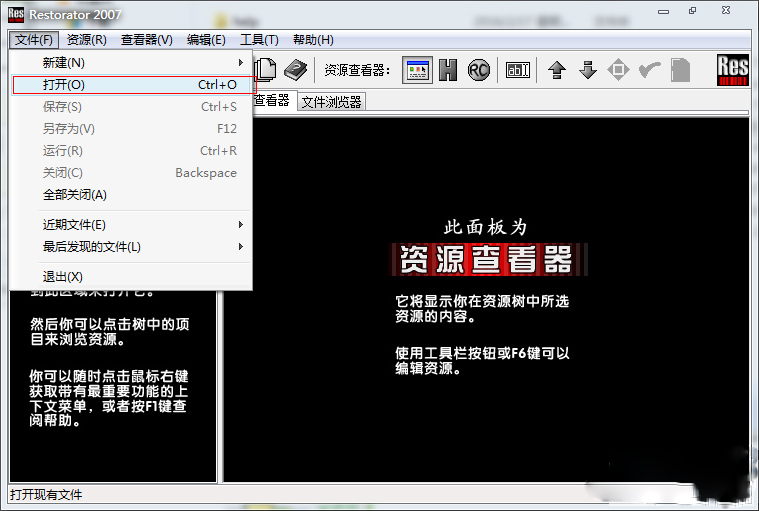This screenshot has width=759, height=511.
Task: Open the 帮助(H) menu
Action: 313,40
